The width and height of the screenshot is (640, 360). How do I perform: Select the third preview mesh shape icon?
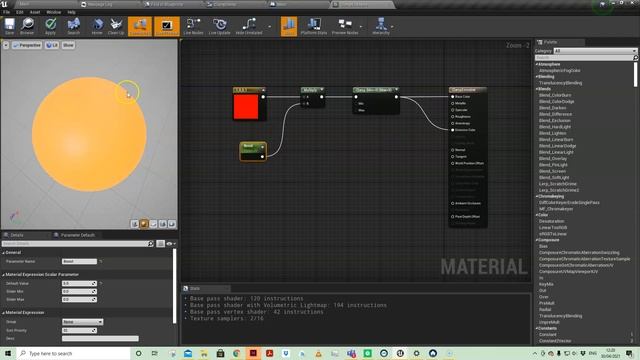tap(153, 224)
